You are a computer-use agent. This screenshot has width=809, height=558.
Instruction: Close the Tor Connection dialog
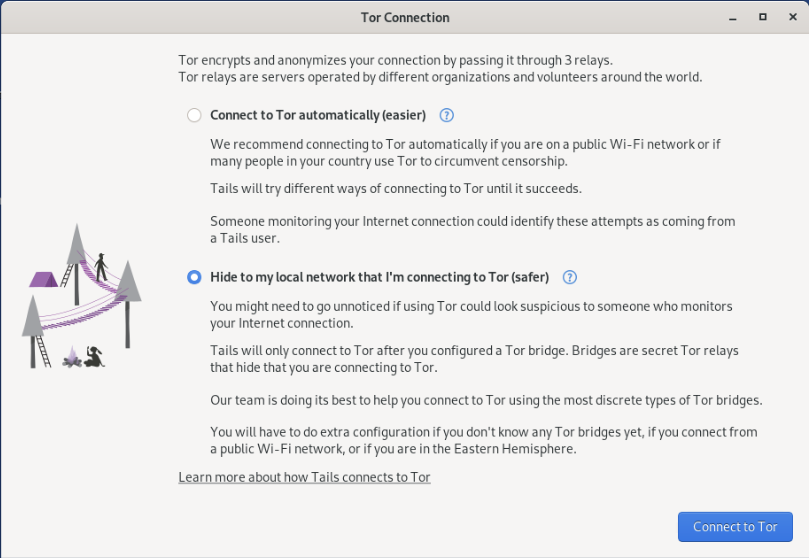coord(793,17)
